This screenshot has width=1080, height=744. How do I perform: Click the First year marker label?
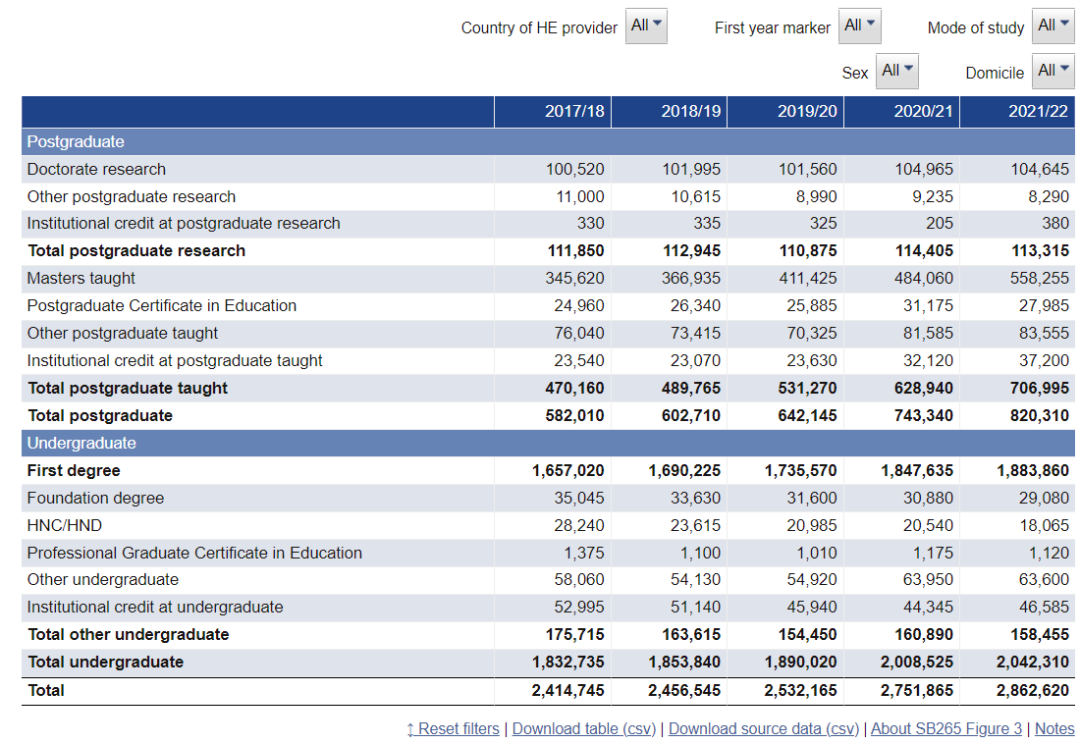(773, 28)
